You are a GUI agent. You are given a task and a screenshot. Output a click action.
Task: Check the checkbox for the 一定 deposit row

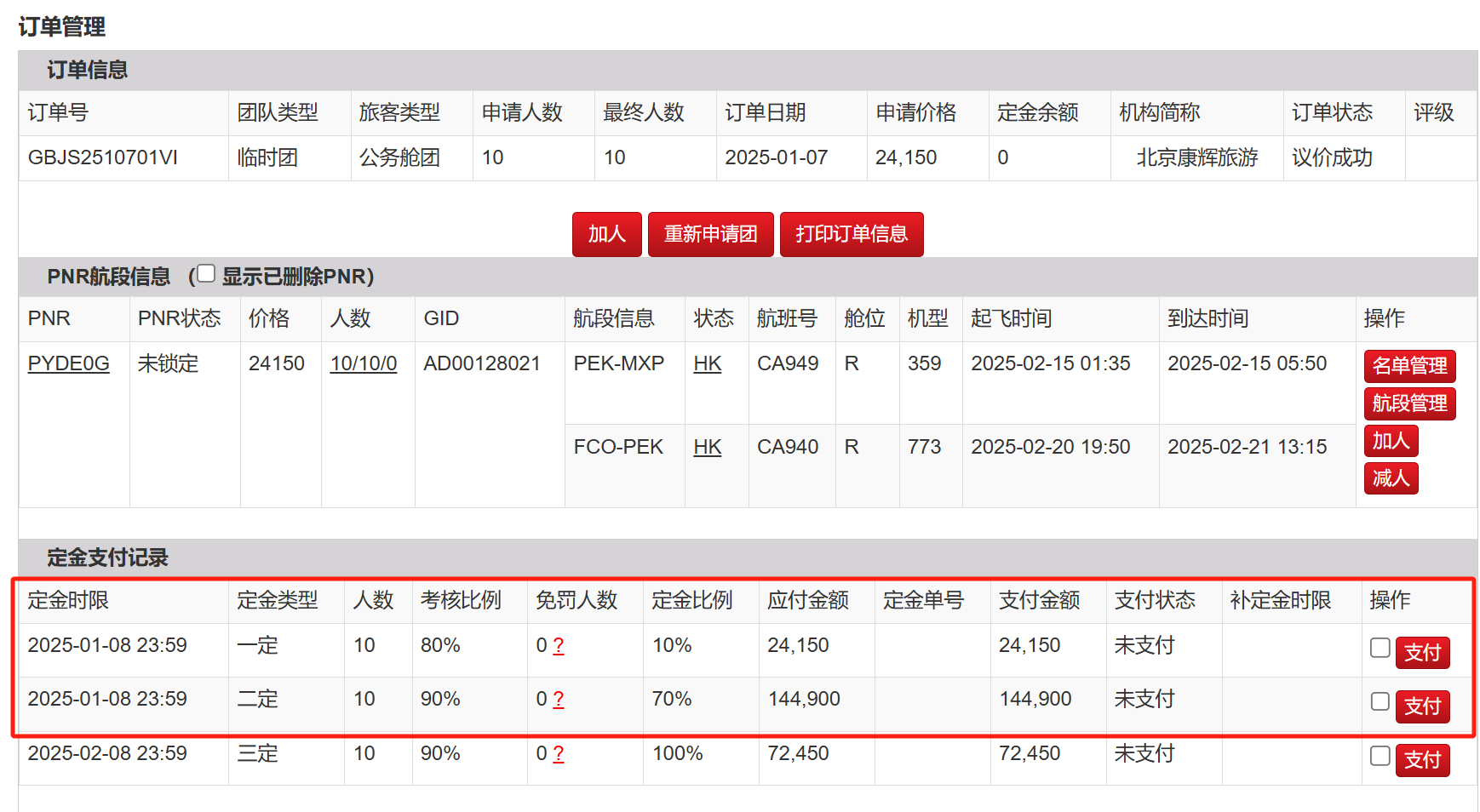(1380, 648)
